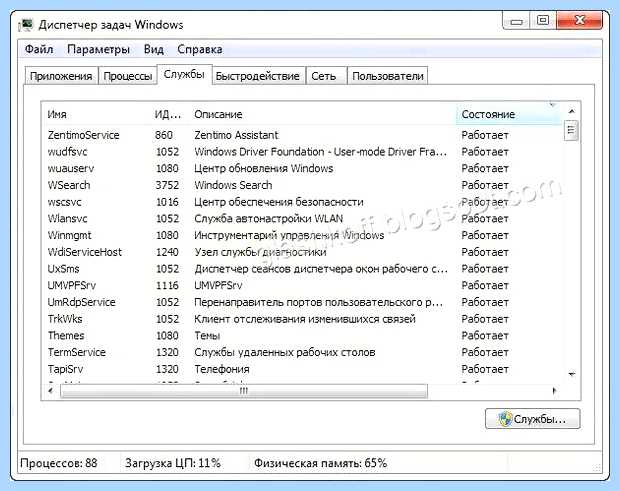This screenshot has width=620, height=491.
Task: Click the Task Manager title bar icon
Action: (26, 25)
